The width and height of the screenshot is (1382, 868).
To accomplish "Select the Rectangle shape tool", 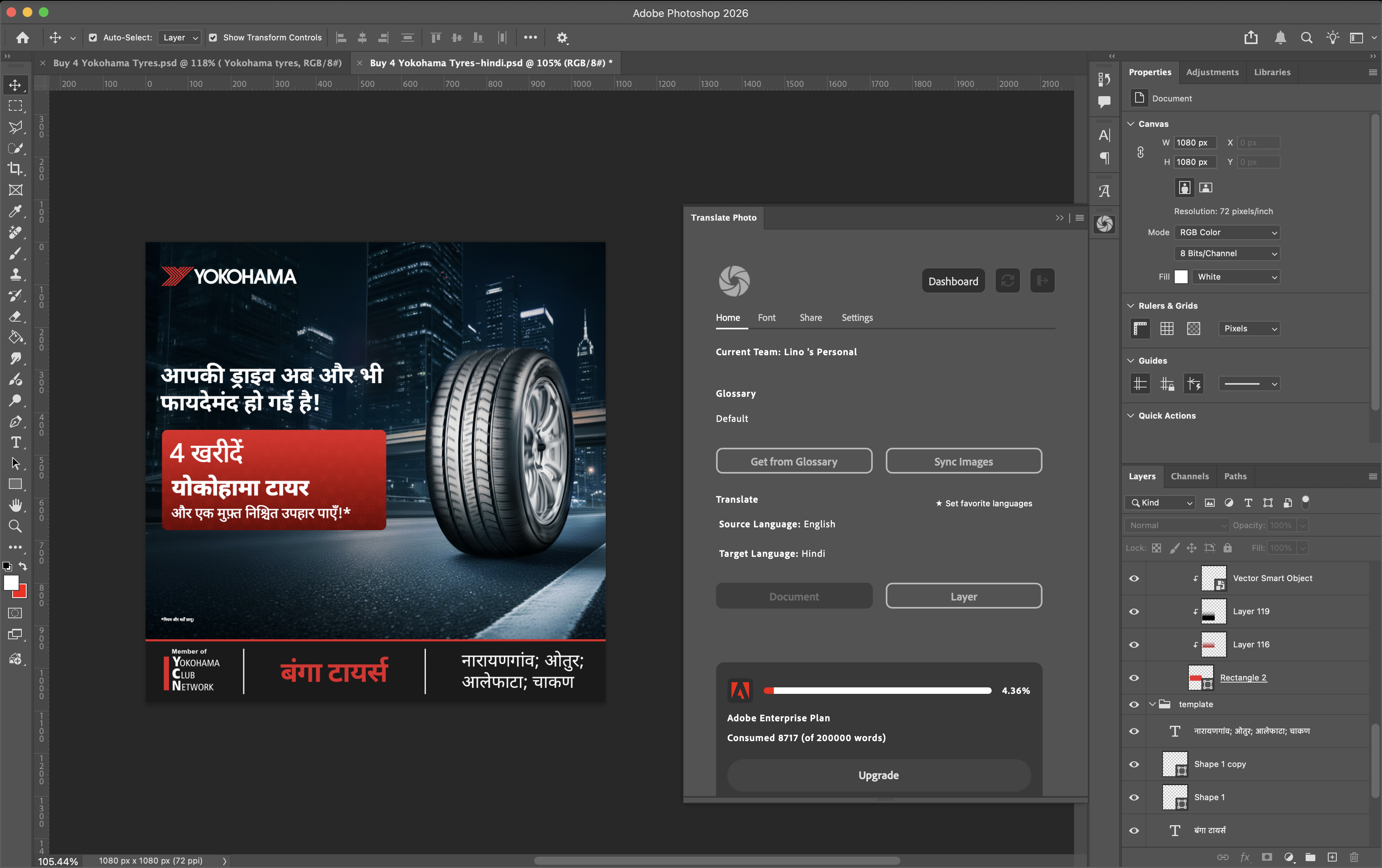I will tap(15, 485).
